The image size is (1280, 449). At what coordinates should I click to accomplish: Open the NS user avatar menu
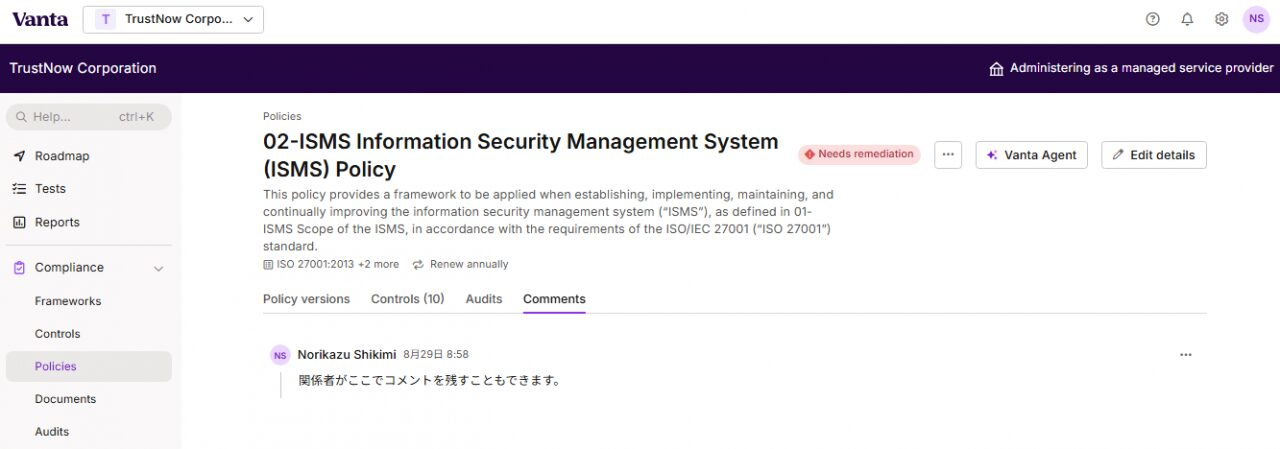point(1256,19)
